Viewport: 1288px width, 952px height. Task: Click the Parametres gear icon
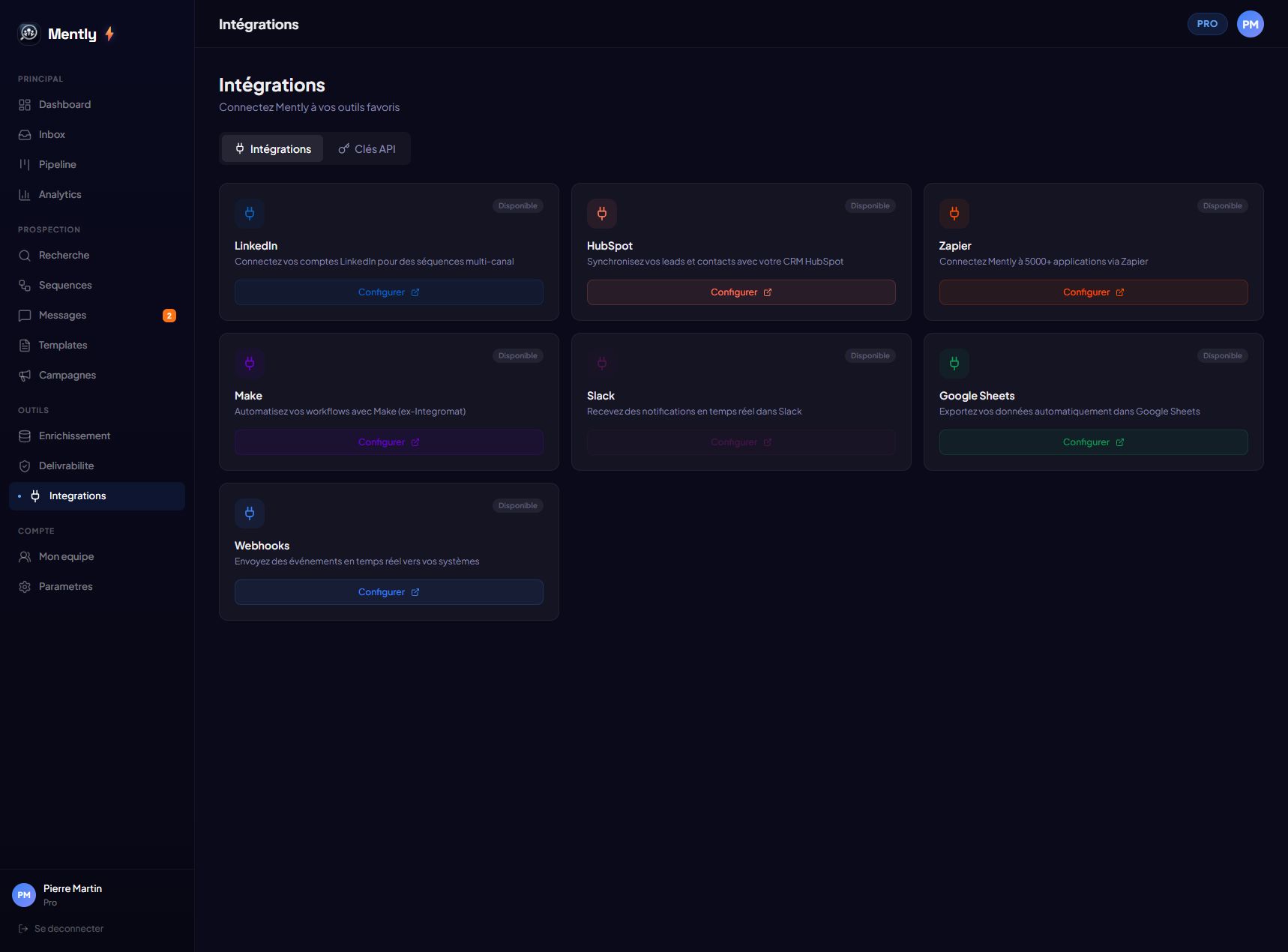click(25, 587)
